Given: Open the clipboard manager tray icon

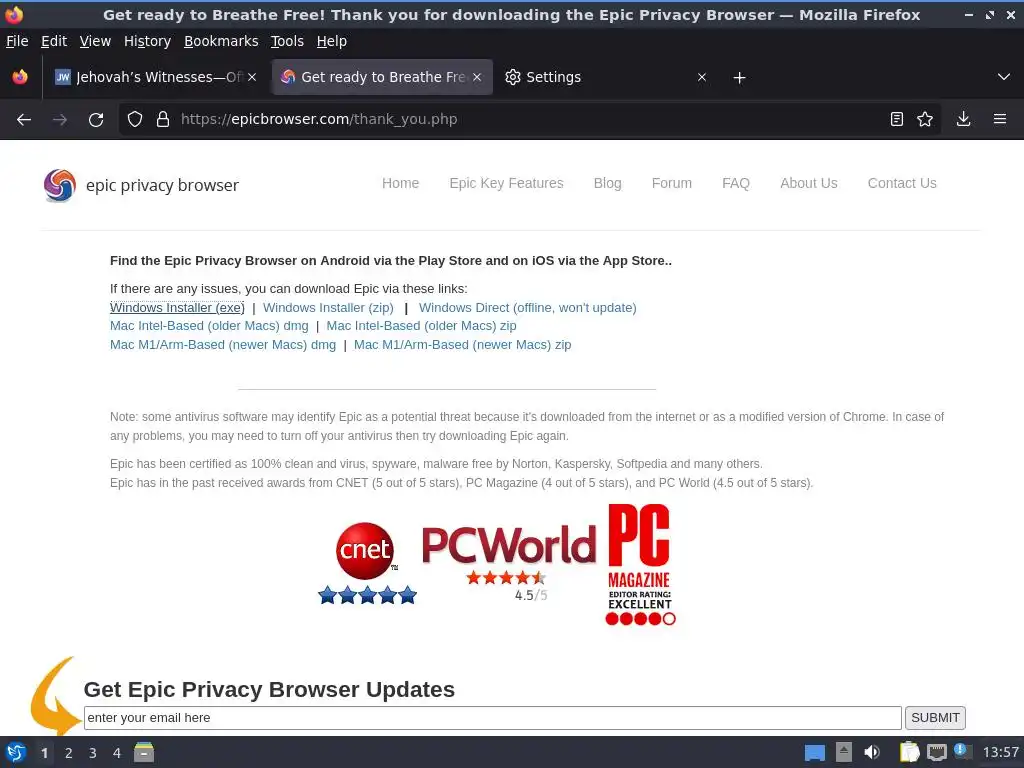Looking at the screenshot, I should point(909,752).
